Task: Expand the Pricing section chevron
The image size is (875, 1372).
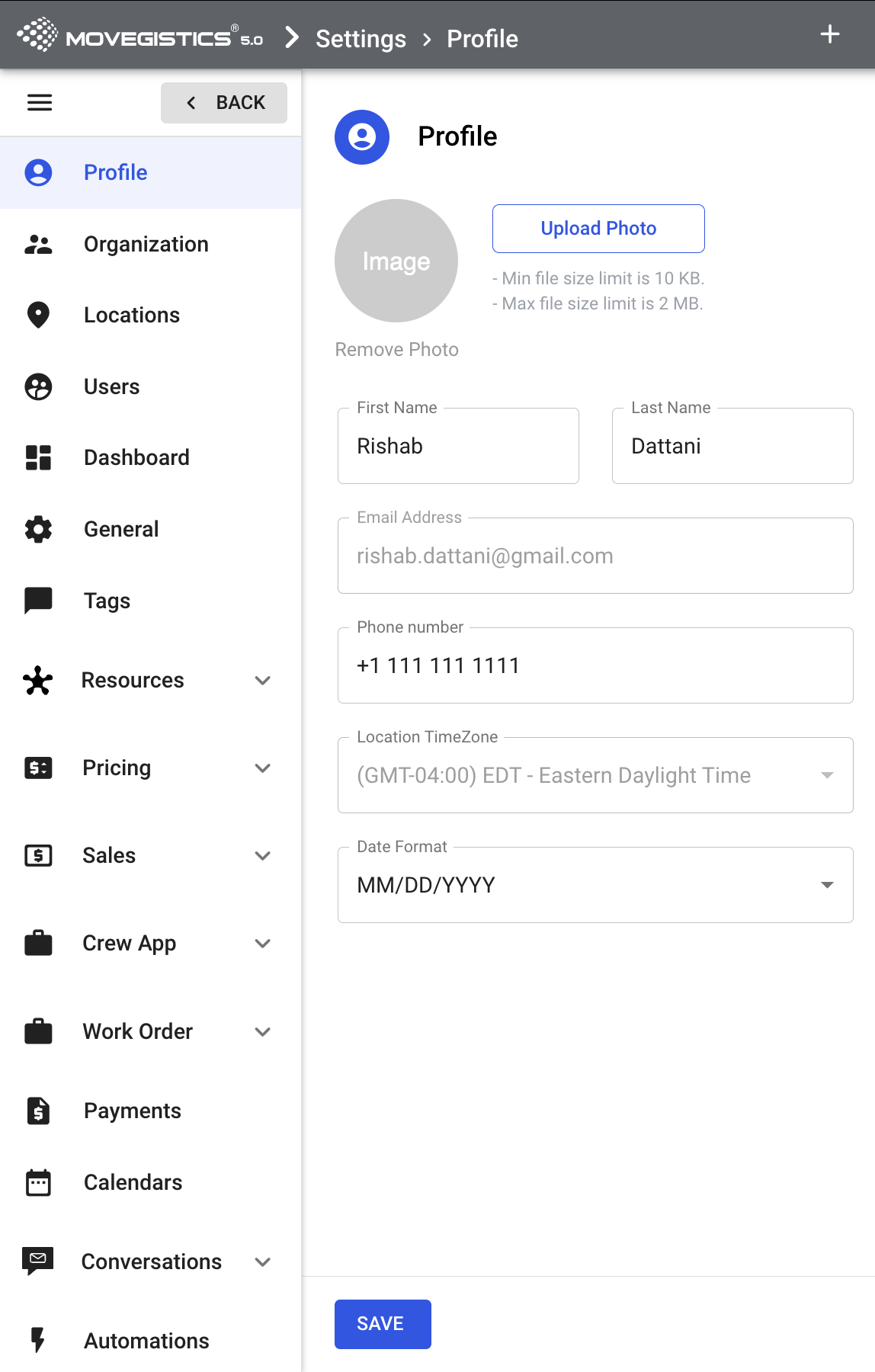Action: coord(263,768)
